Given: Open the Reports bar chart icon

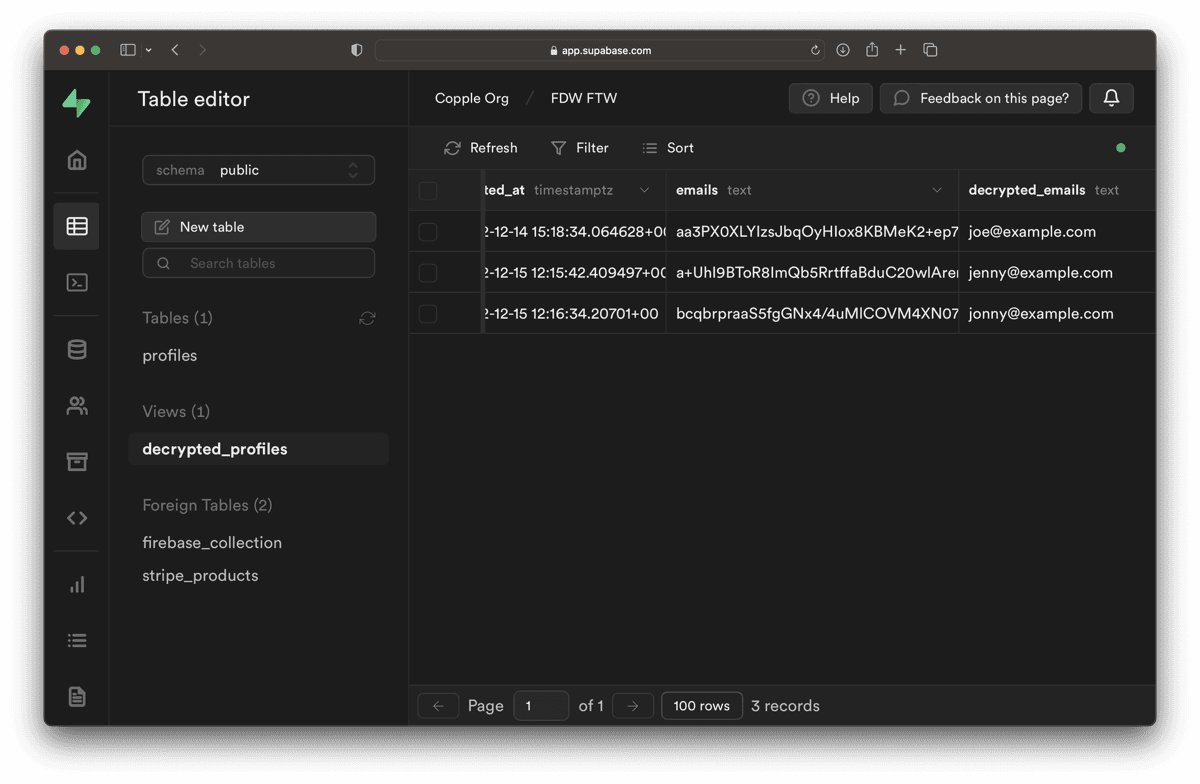Looking at the screenshot, I should [x=77, y=585].
